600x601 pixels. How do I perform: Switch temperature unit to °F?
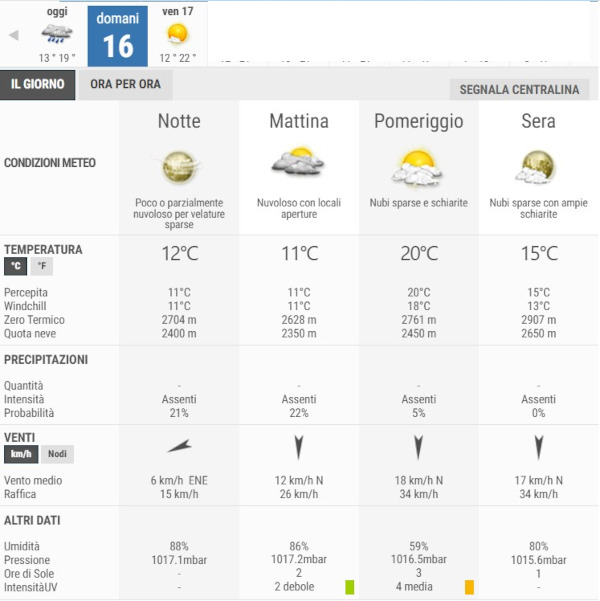click(x=41, y=266)
